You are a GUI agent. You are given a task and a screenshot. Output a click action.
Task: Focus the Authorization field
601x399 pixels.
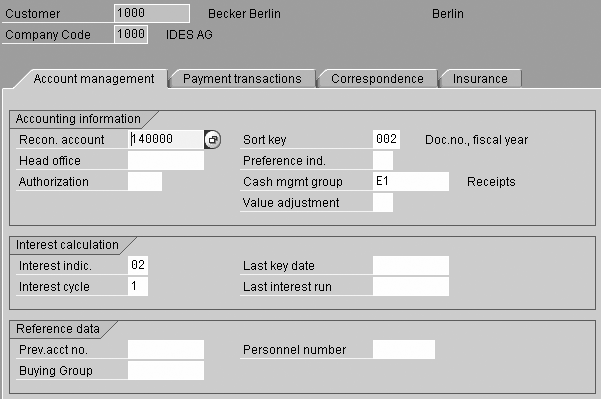click(x=145, y=181)
